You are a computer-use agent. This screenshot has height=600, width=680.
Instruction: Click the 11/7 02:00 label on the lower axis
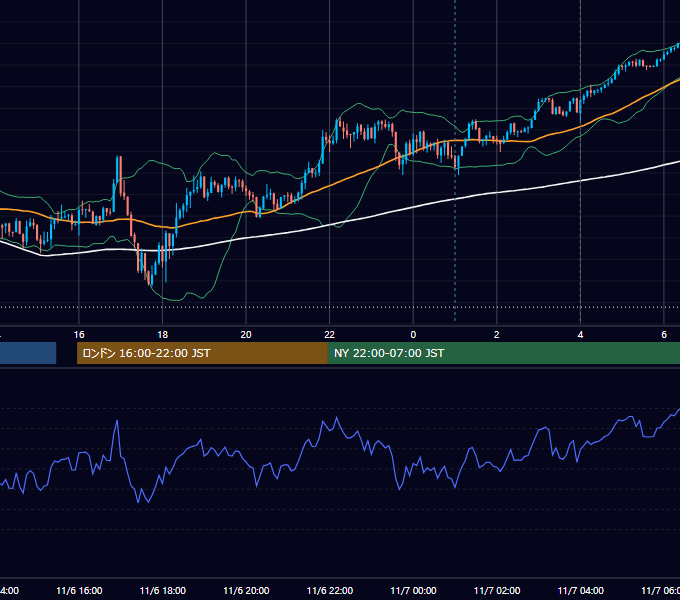coord(497,590)
